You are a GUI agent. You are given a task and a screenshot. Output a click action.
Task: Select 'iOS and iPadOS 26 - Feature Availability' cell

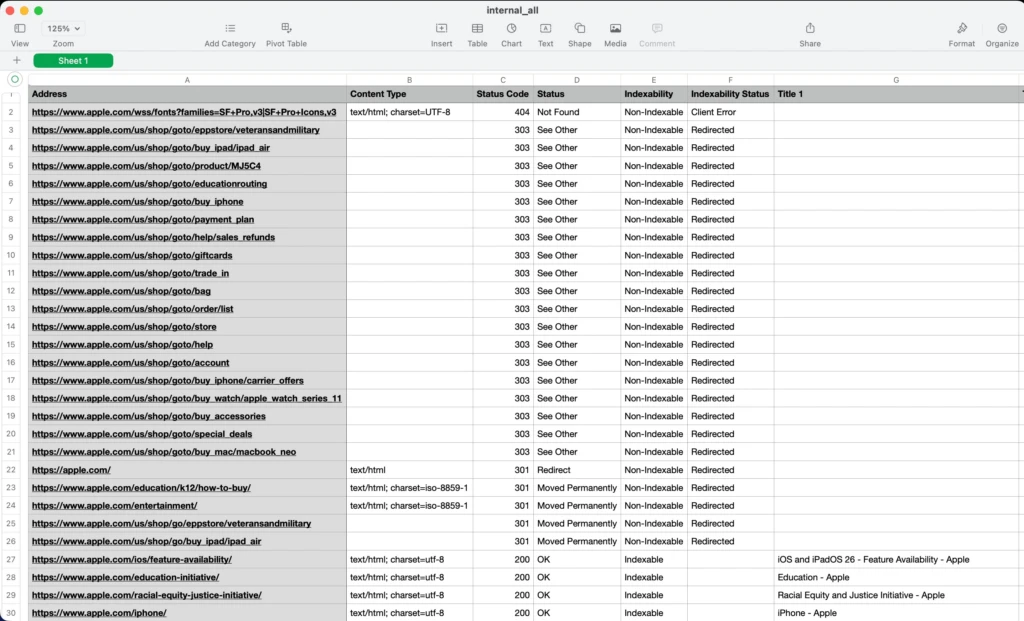[x=896, y=560]
